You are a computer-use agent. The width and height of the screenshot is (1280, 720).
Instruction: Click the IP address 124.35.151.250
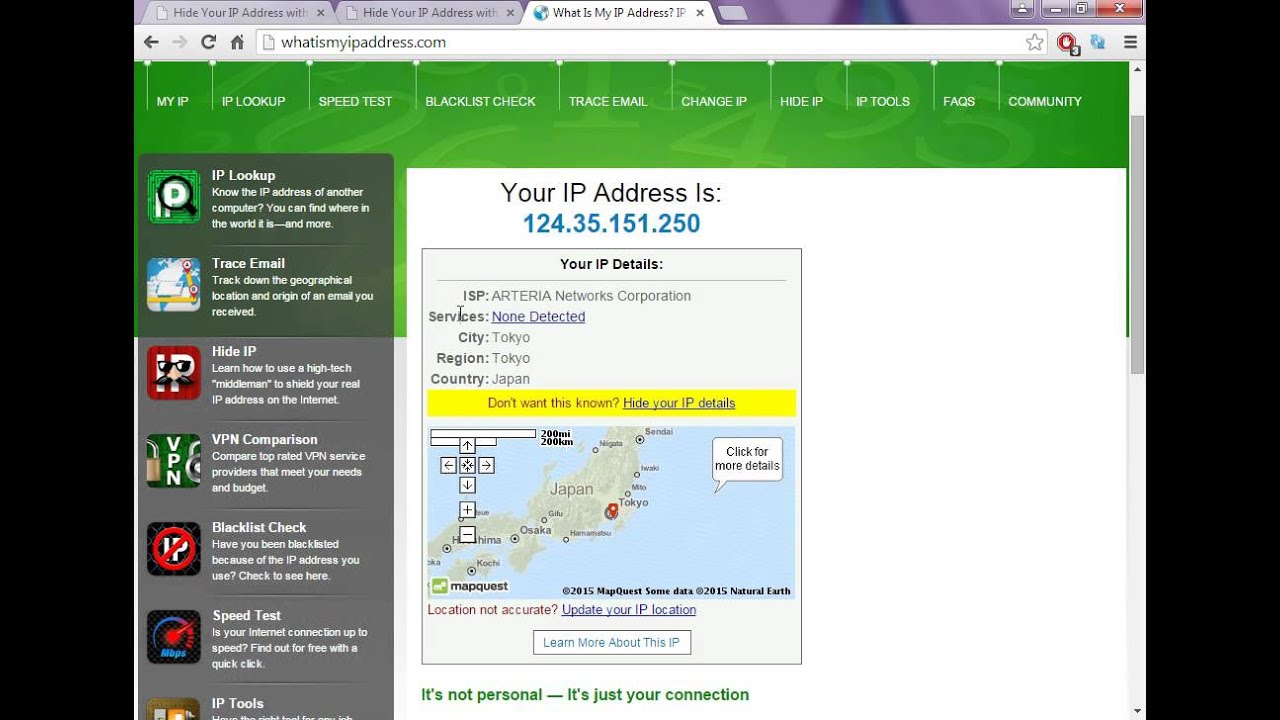coord(611,224)
